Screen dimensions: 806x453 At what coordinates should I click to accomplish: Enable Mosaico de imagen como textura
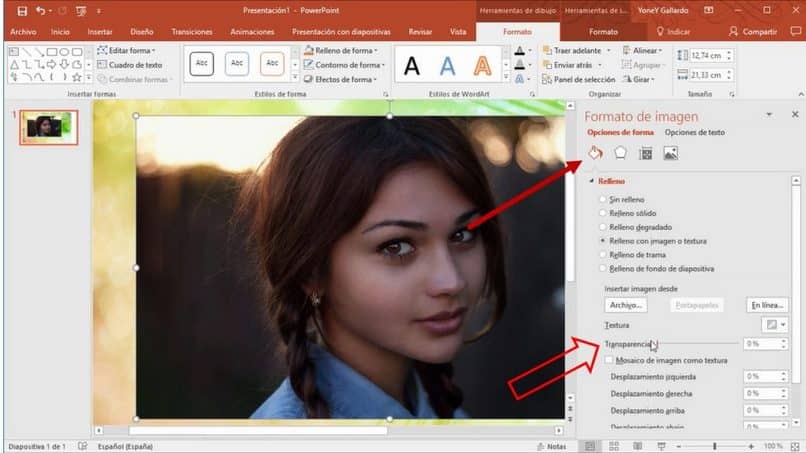click(x=609, y=360)
